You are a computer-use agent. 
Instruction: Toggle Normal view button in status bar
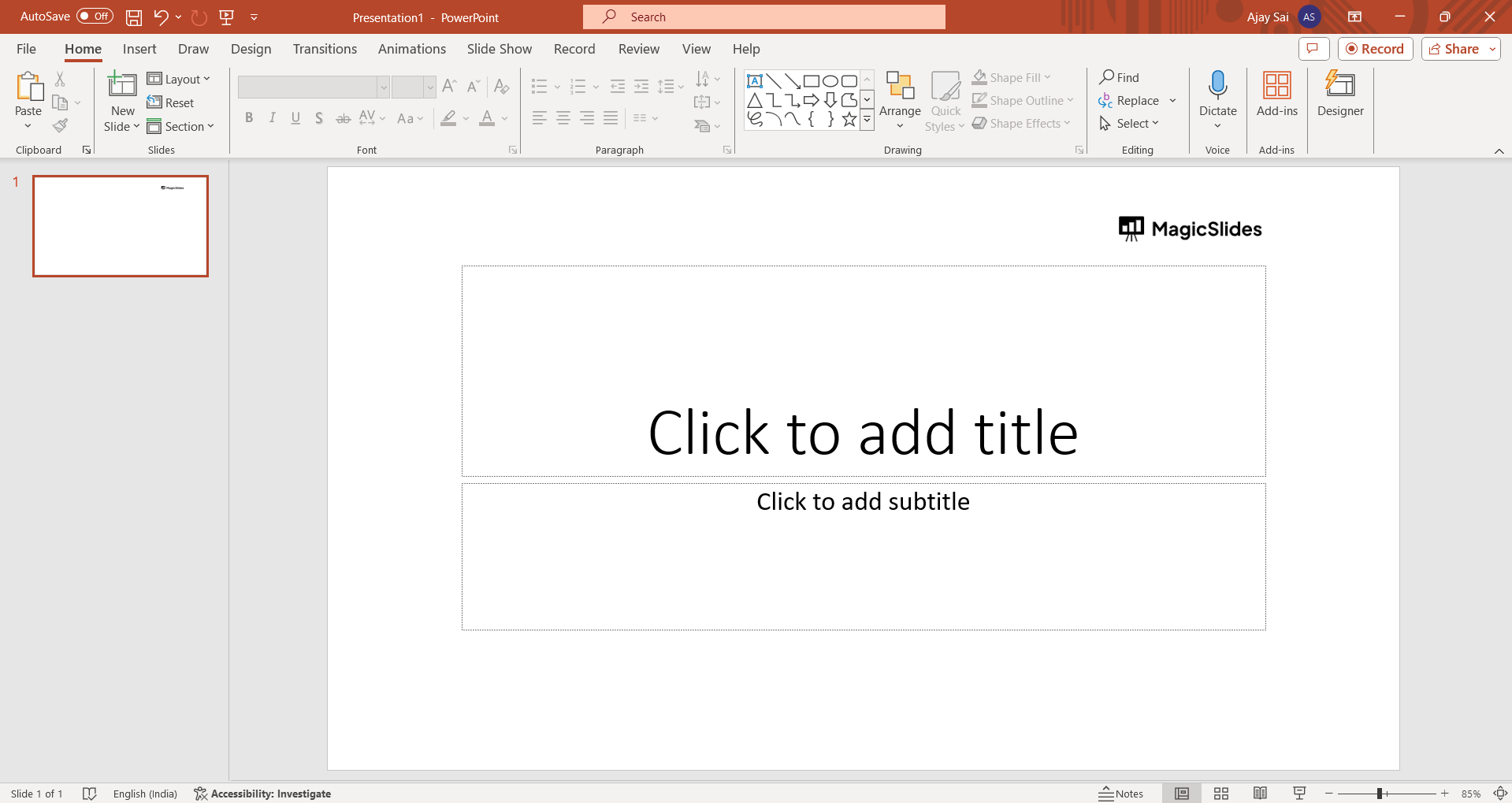[x=1182, y=794]
